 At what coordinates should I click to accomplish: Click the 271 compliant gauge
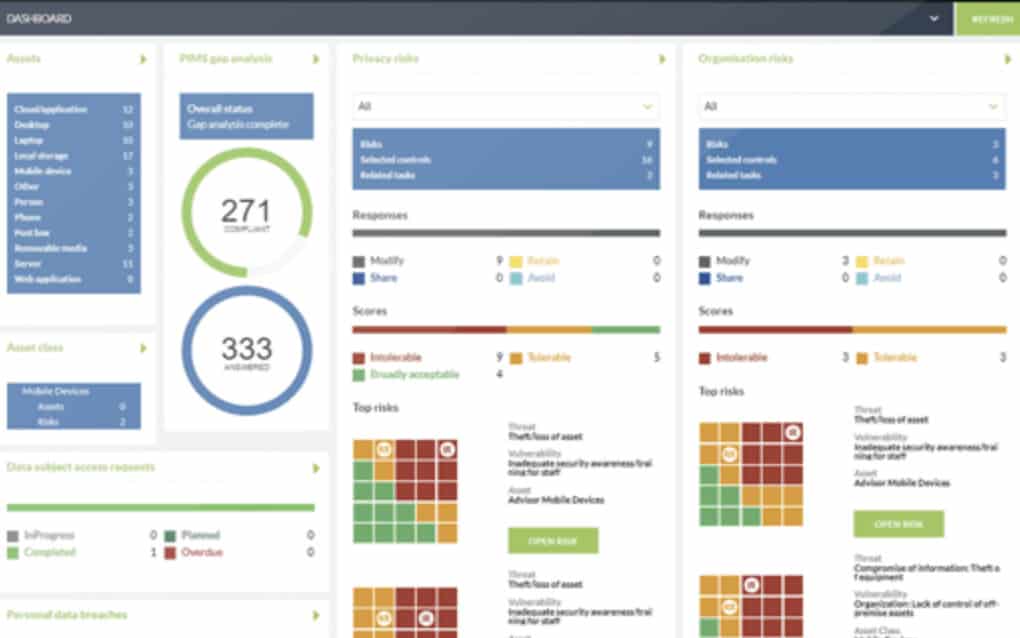(x=247, y=213)
